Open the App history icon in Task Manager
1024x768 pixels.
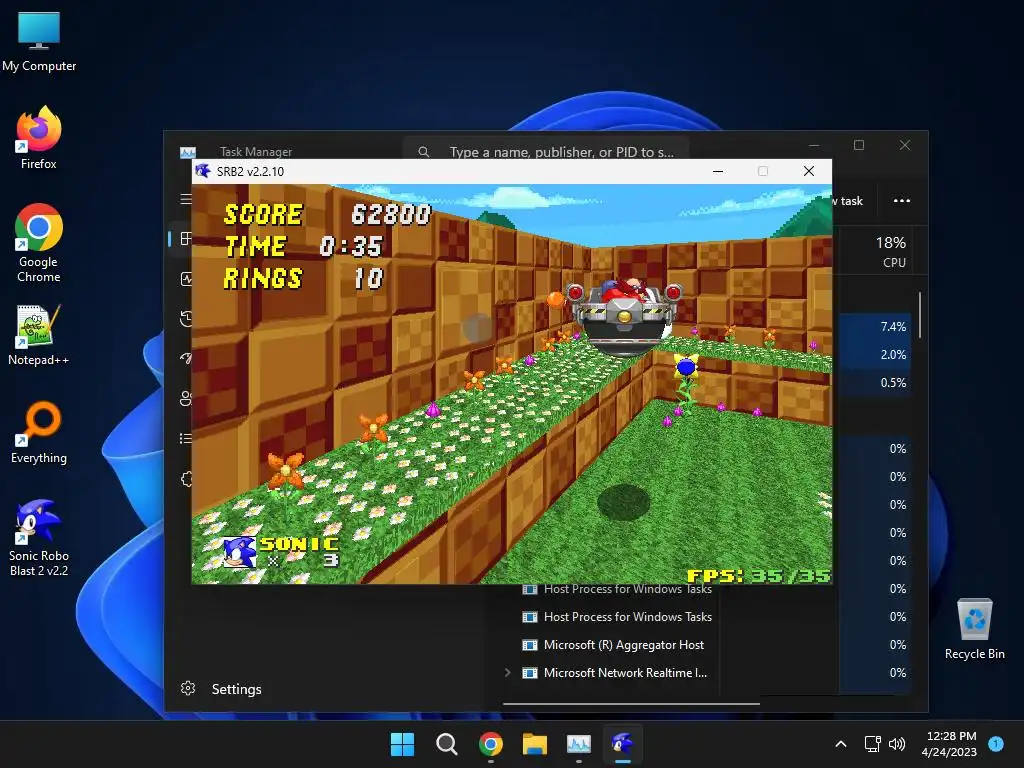point(186,319)
